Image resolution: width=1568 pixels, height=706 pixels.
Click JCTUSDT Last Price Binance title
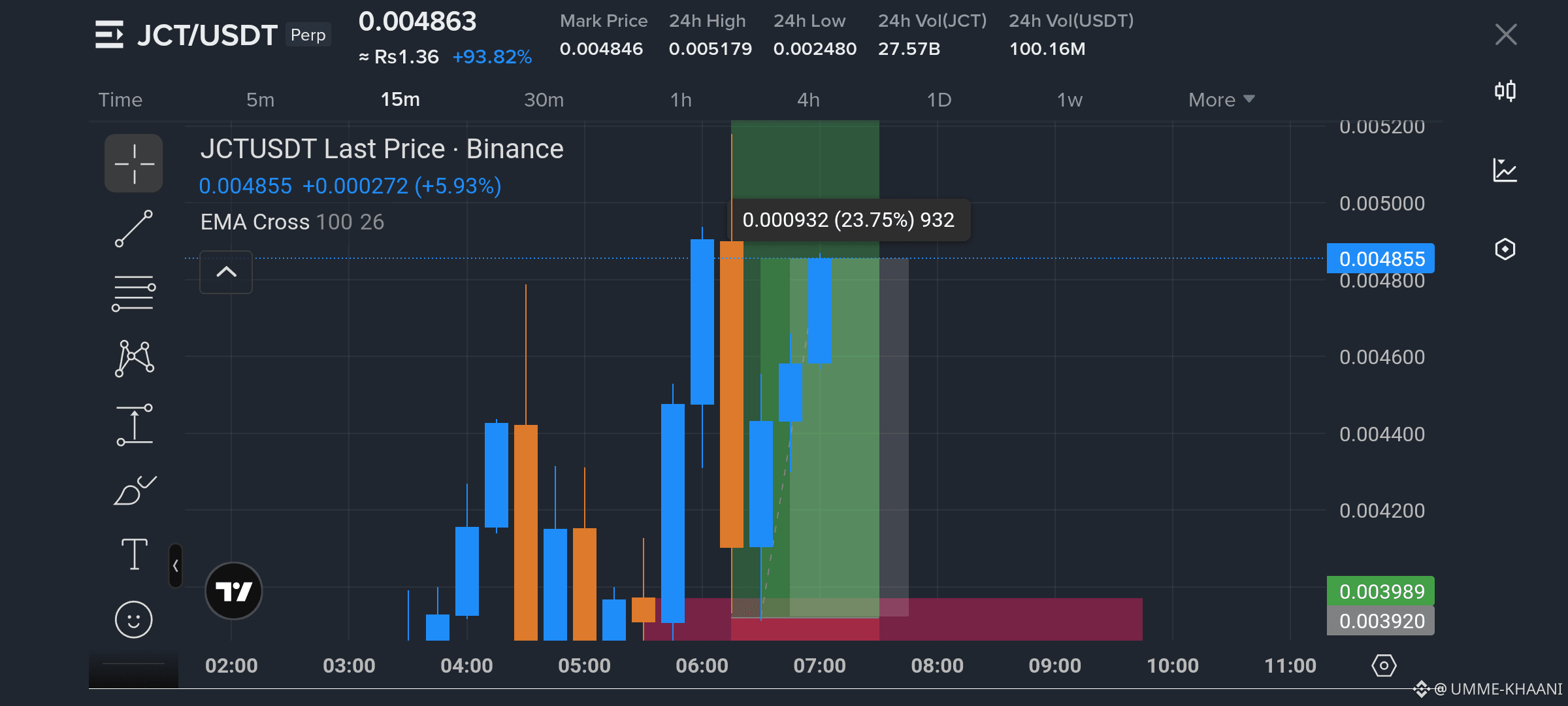point(382,149)
